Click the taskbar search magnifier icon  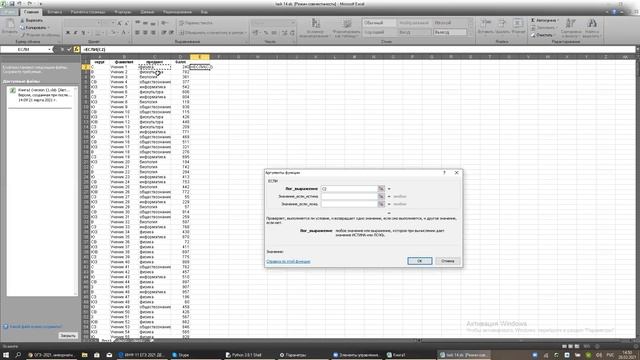[18, 355]
